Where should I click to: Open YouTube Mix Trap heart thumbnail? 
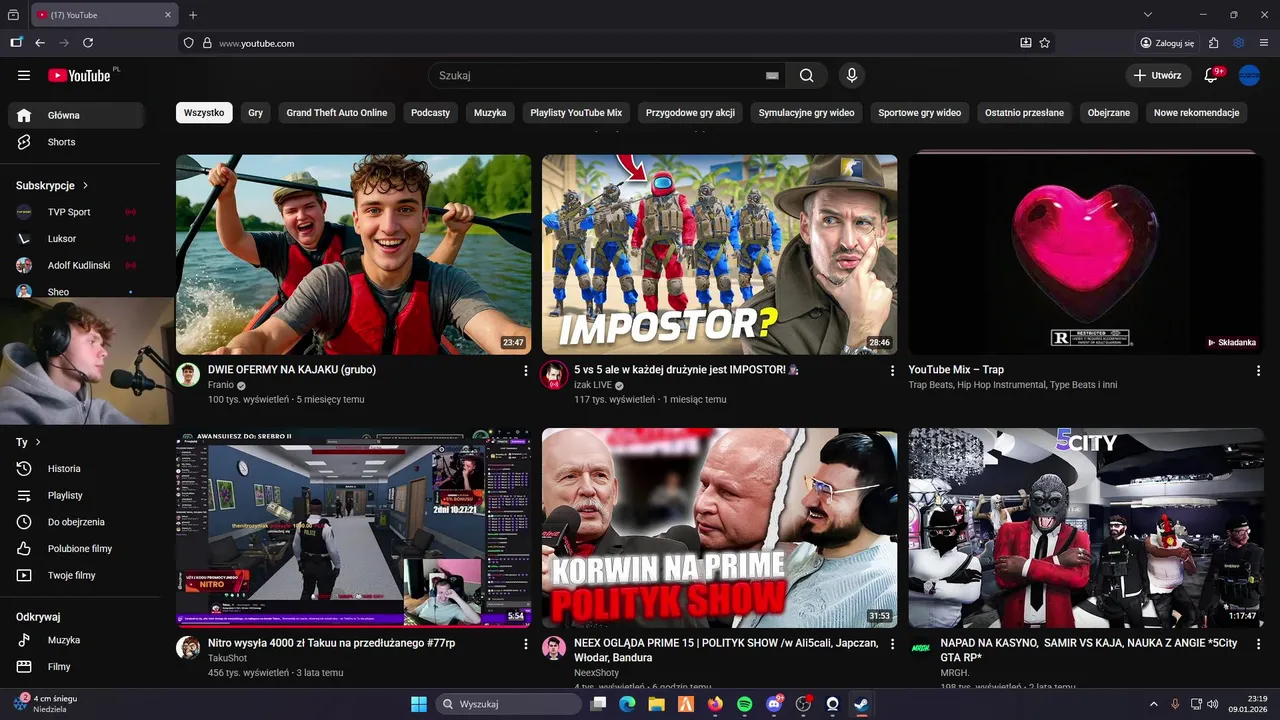pos(1086,254)
